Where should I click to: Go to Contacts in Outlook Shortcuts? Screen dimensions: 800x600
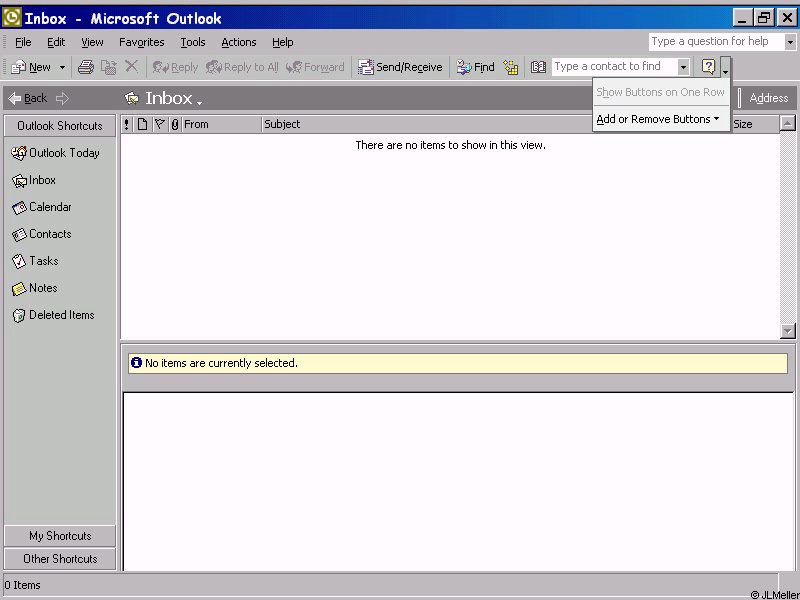pos(42,234)
